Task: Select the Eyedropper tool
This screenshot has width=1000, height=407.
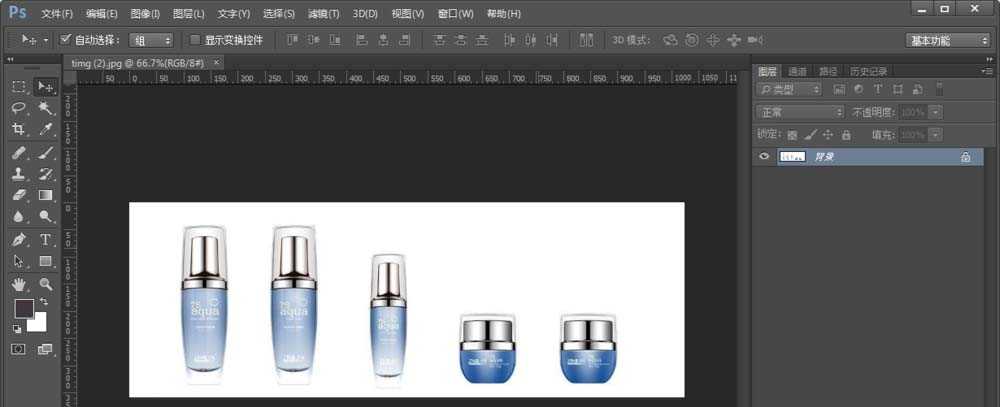Action: (46, 130)
